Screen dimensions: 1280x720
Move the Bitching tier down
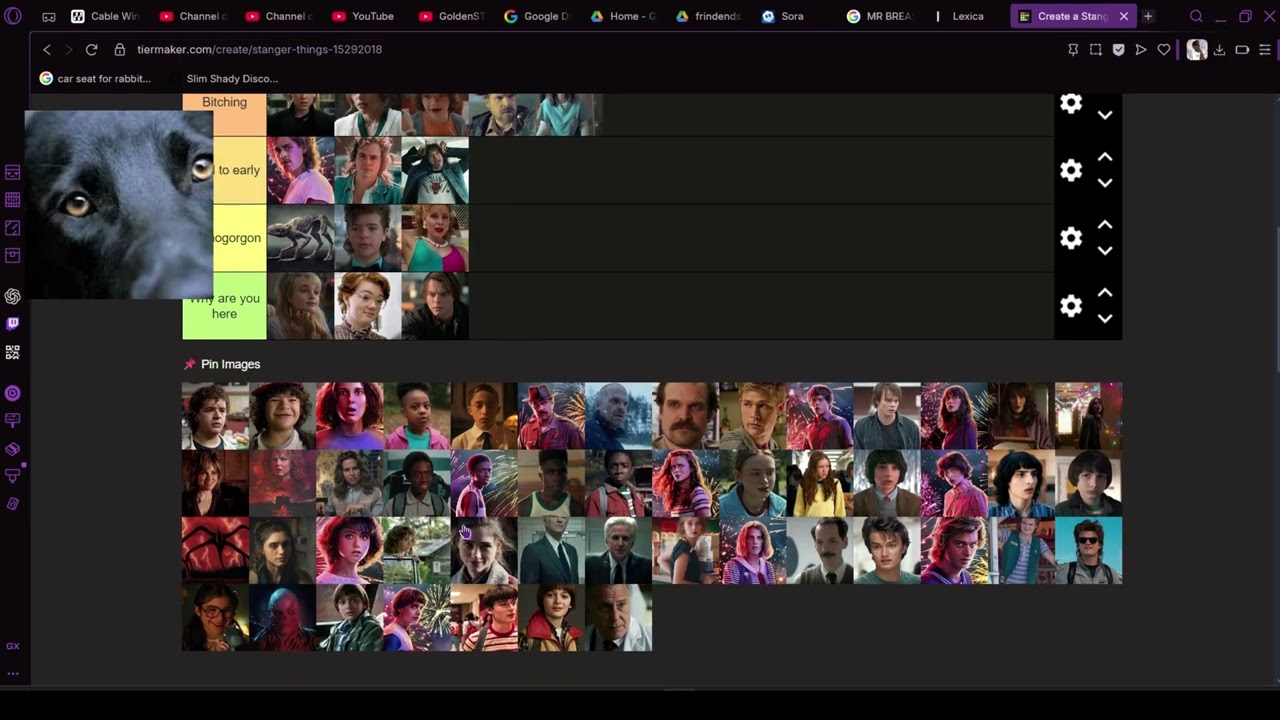click(1105, 115)
